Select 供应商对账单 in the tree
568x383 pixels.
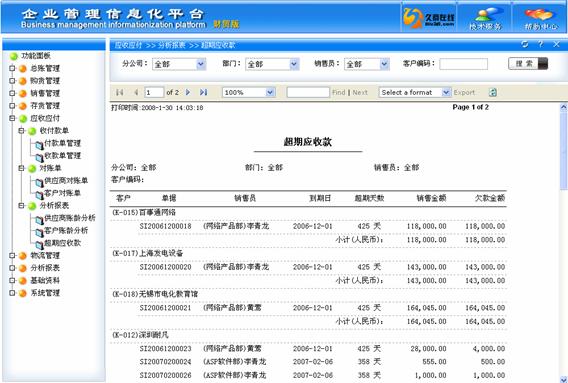[66, 180]
